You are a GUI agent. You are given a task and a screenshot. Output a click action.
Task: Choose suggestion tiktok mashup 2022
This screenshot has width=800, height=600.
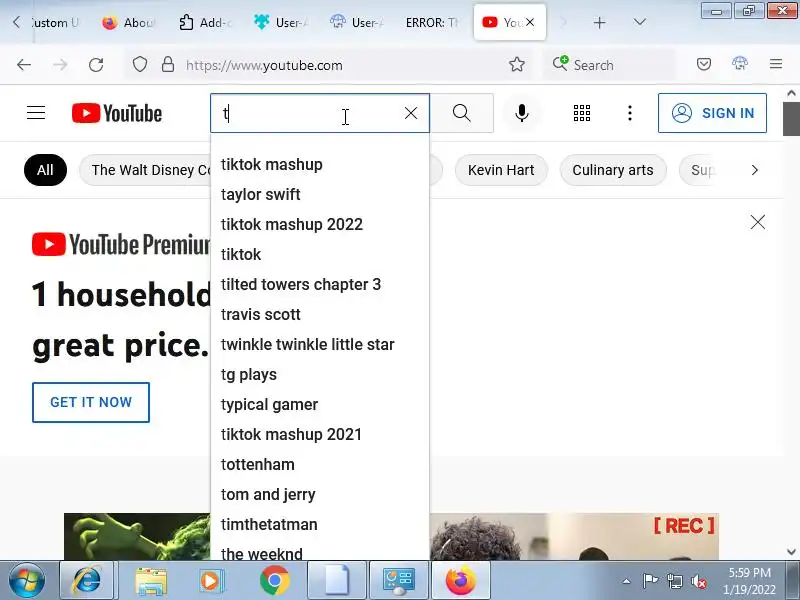click(x=320, y=224)
